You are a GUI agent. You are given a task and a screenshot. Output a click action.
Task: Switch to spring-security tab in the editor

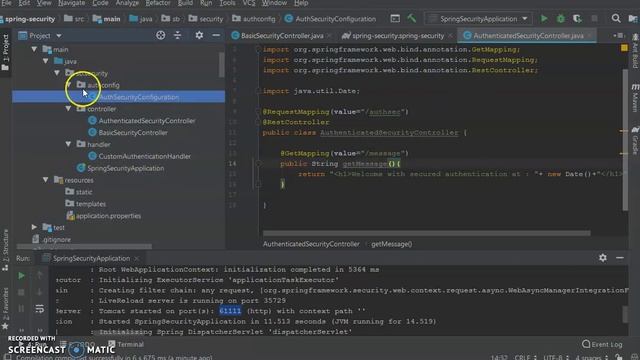397,36
